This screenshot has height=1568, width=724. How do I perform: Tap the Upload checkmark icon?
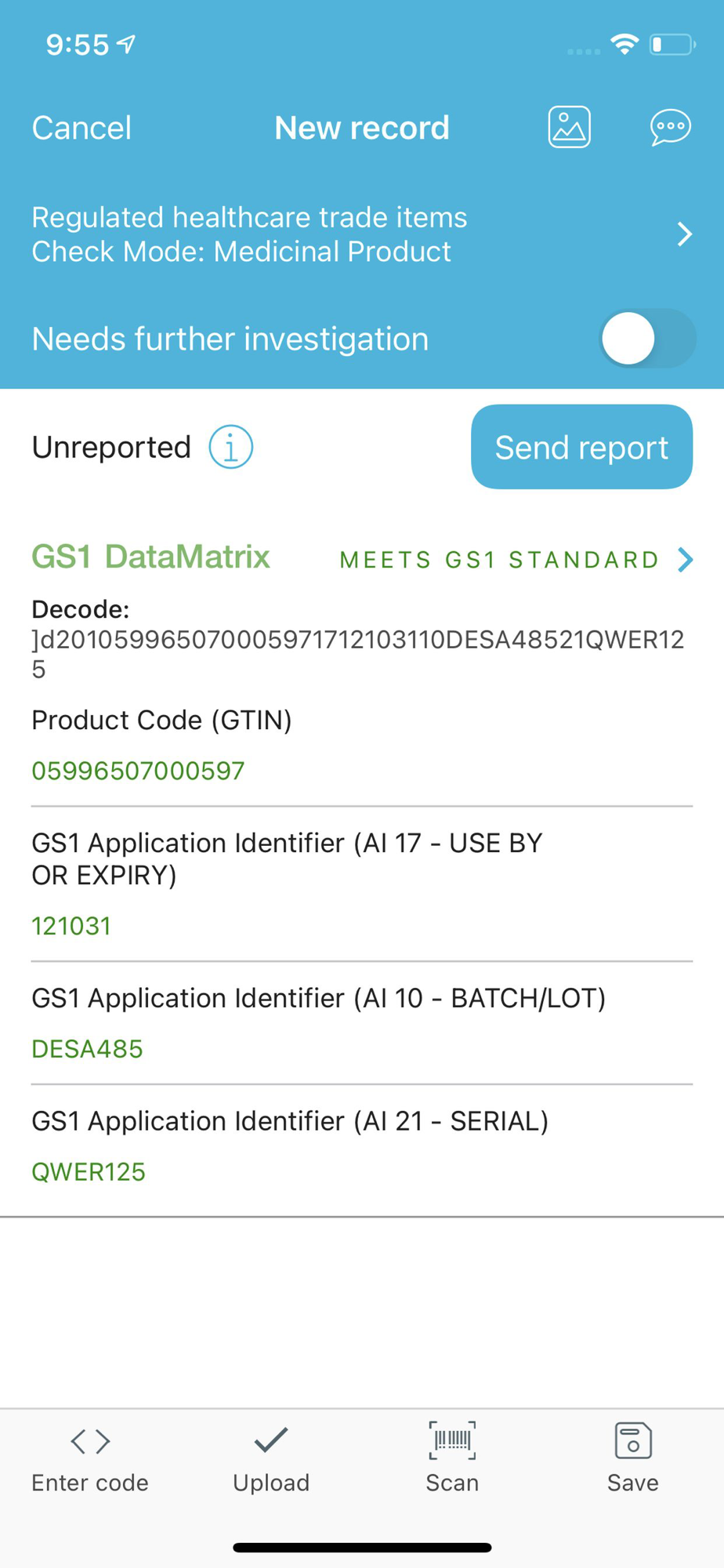pyautogui.click(x=271, y=1441)
